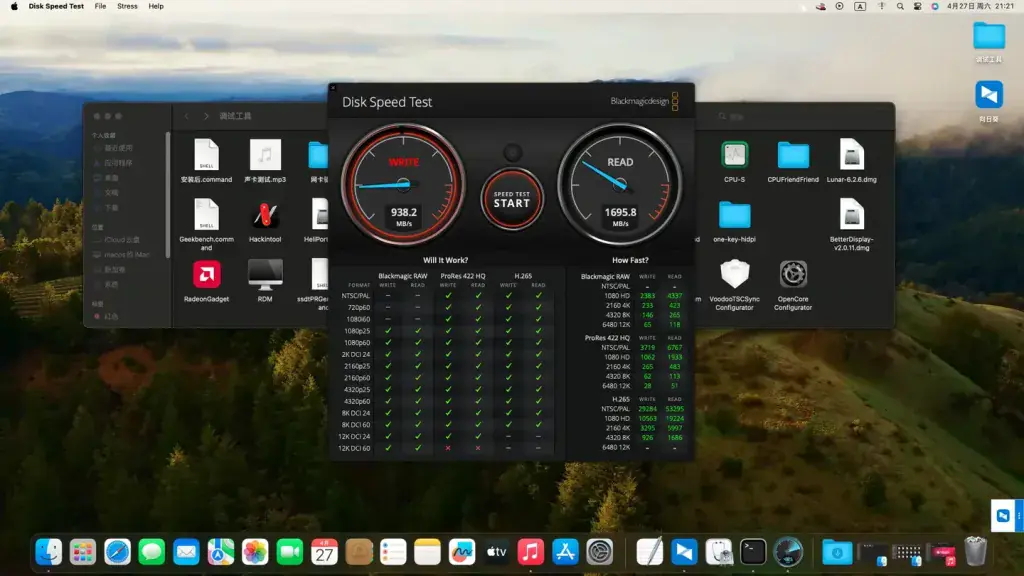Viewport: 1024px width, 576px height.
Task: Click the WRITE speed gauge
Action: pyautogui.click(x=403, y=185)
